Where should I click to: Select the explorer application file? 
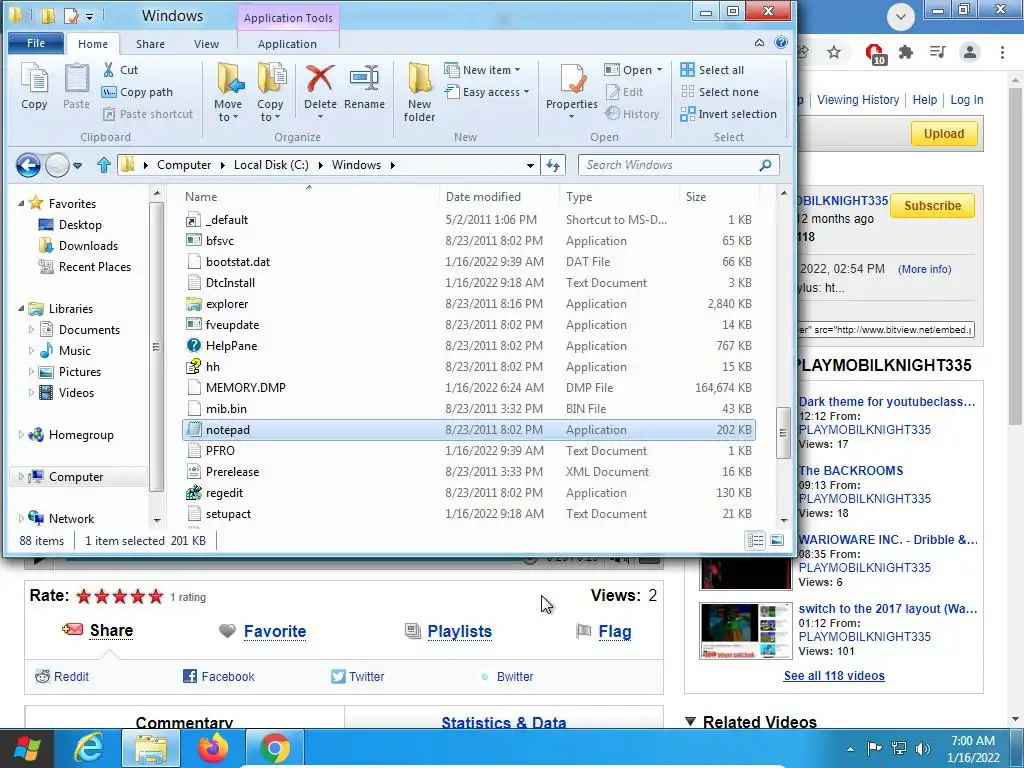(x=468, y=304)
